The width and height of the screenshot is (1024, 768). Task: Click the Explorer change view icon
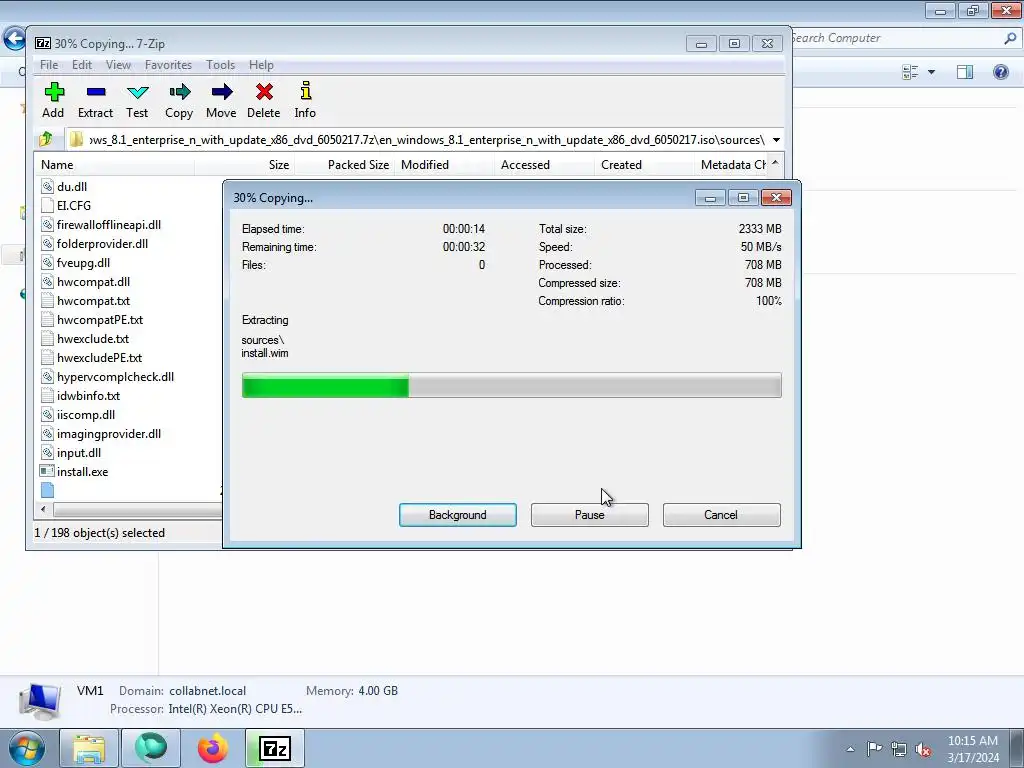pyautogui.click(x=910, y=72)
